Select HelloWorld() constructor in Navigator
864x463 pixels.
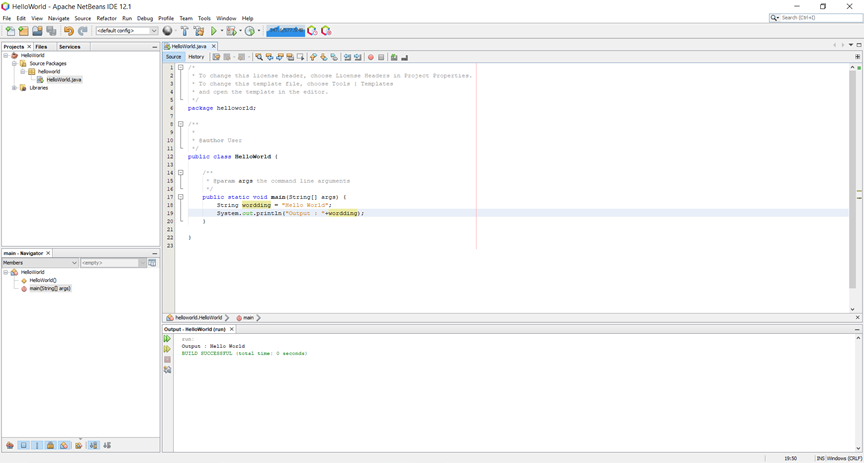(42, 281)
